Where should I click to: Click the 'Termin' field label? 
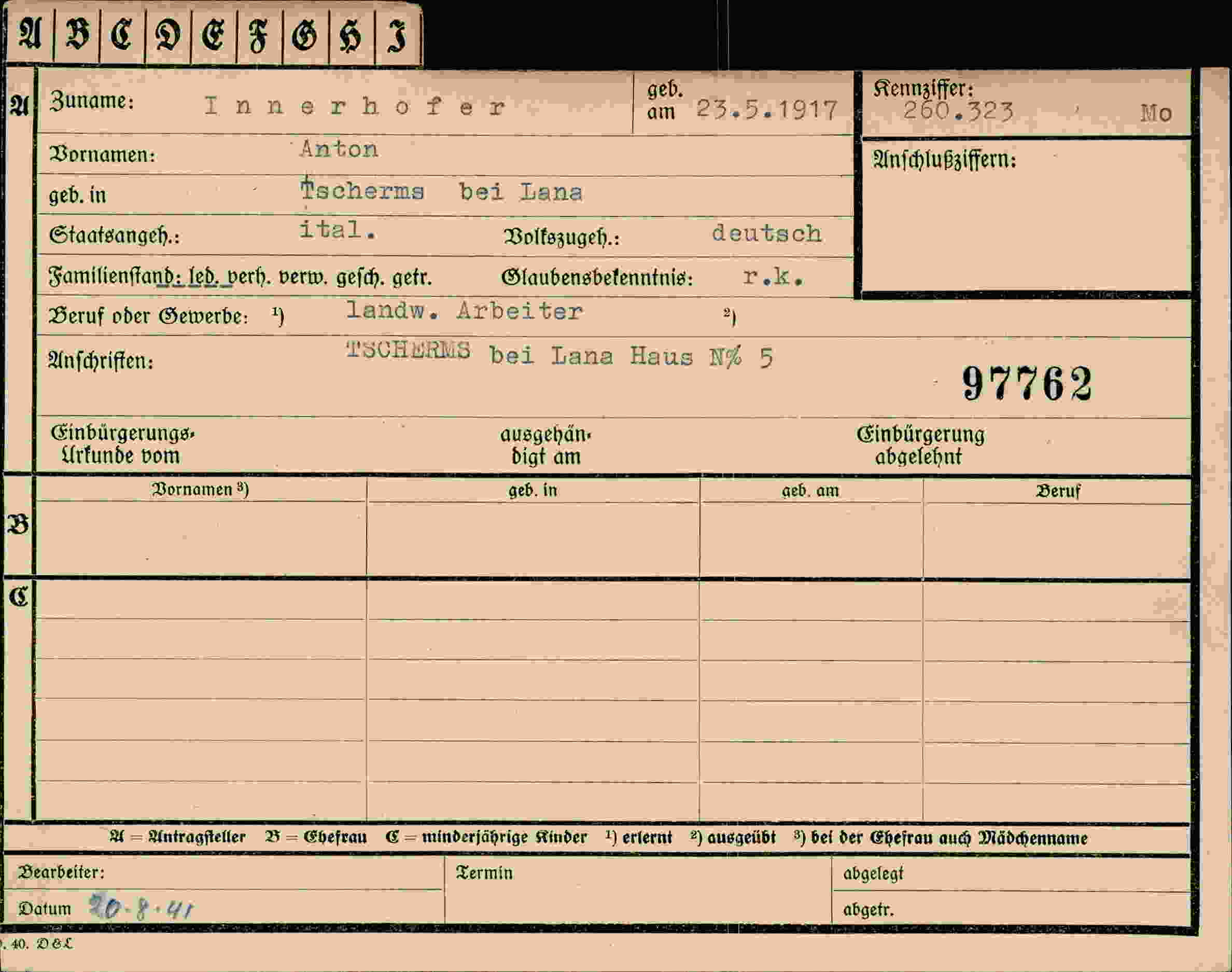[x=484, y=873]
